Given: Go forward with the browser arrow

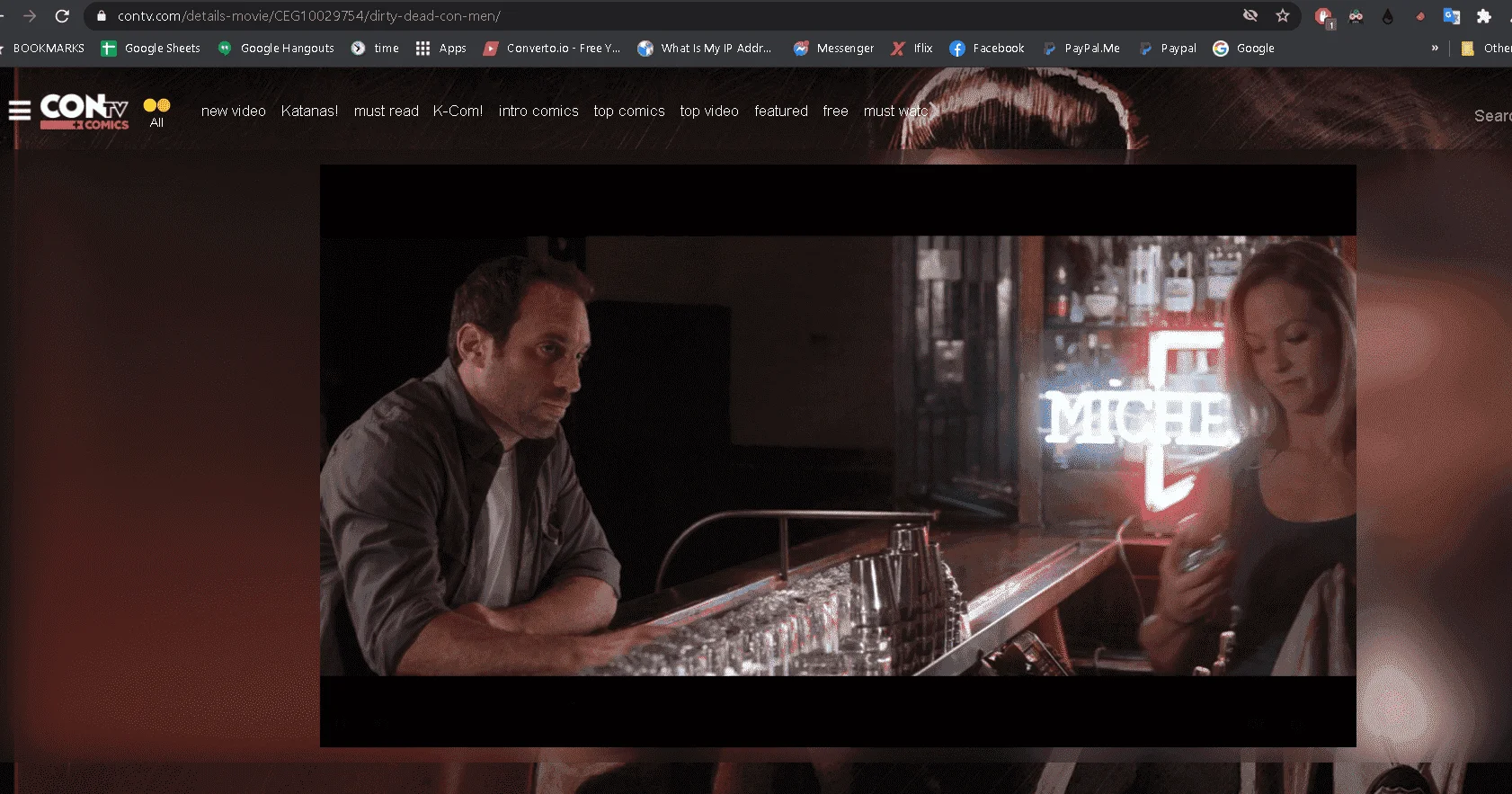Looking at the screenshot, I should click(x=30, y=16).
